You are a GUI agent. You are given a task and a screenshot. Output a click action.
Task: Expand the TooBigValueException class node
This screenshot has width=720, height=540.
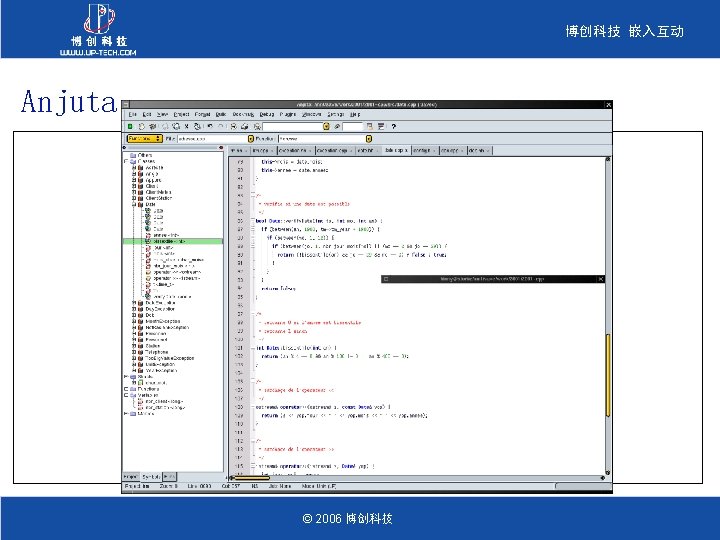134,358
